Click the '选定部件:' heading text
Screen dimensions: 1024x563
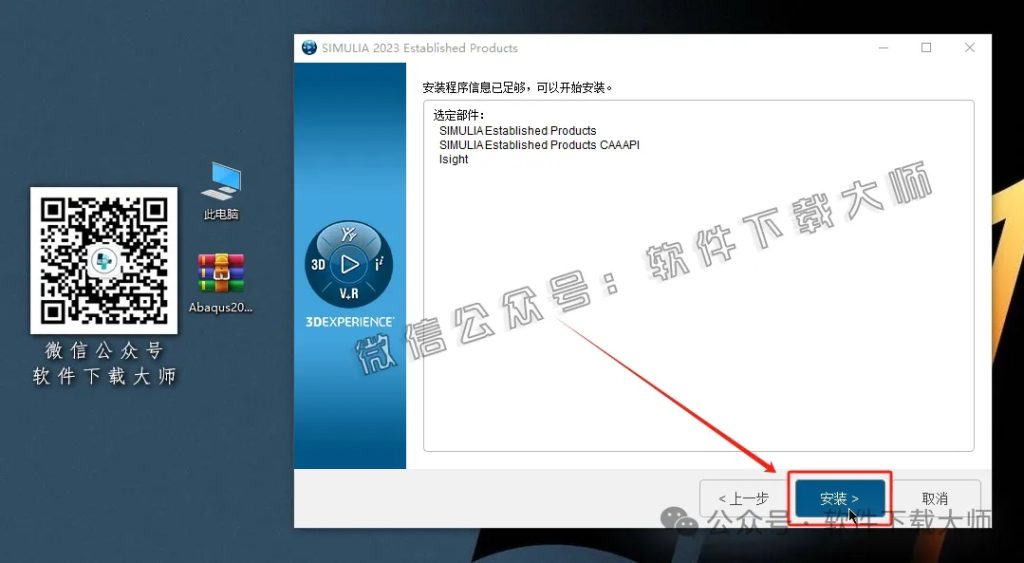pos(459,116)
